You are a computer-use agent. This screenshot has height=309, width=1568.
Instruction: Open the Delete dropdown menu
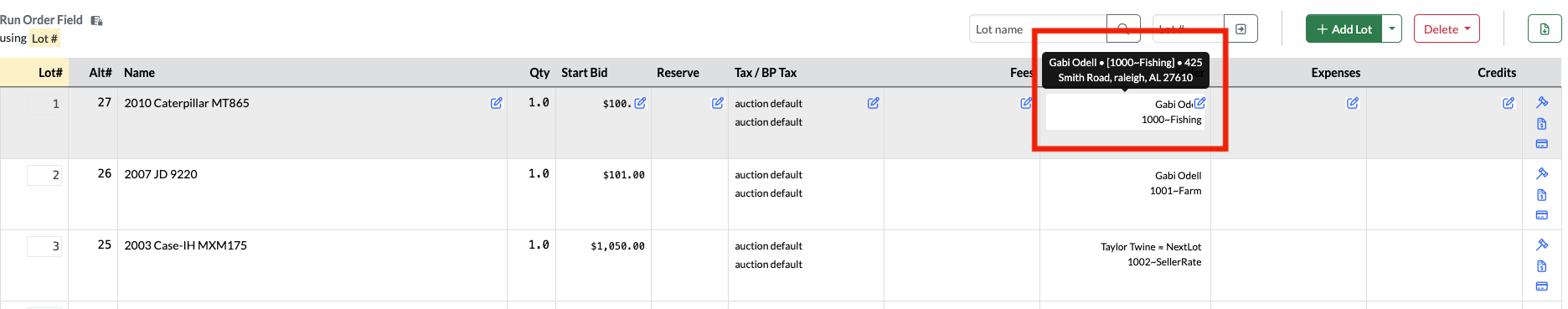[x=1447, y=28]
